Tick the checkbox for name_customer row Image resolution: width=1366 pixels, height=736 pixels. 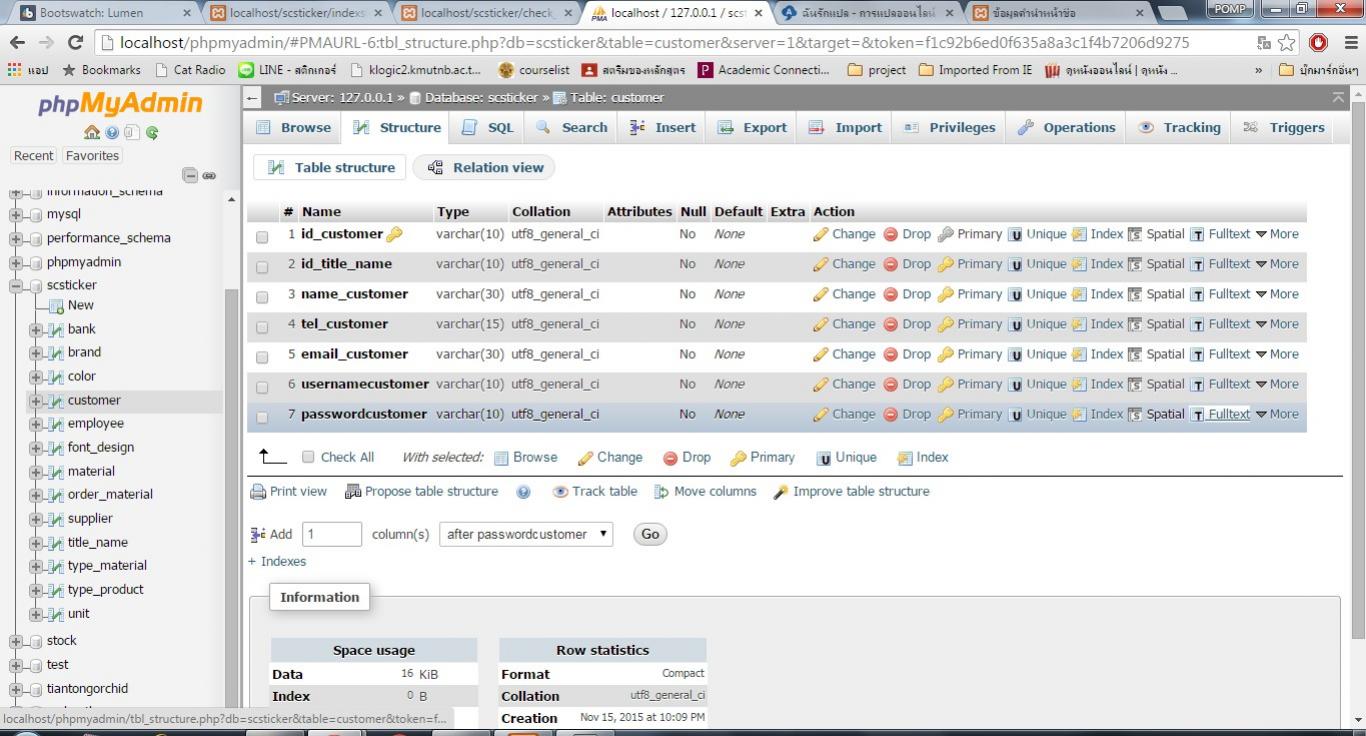pos(262,297)
